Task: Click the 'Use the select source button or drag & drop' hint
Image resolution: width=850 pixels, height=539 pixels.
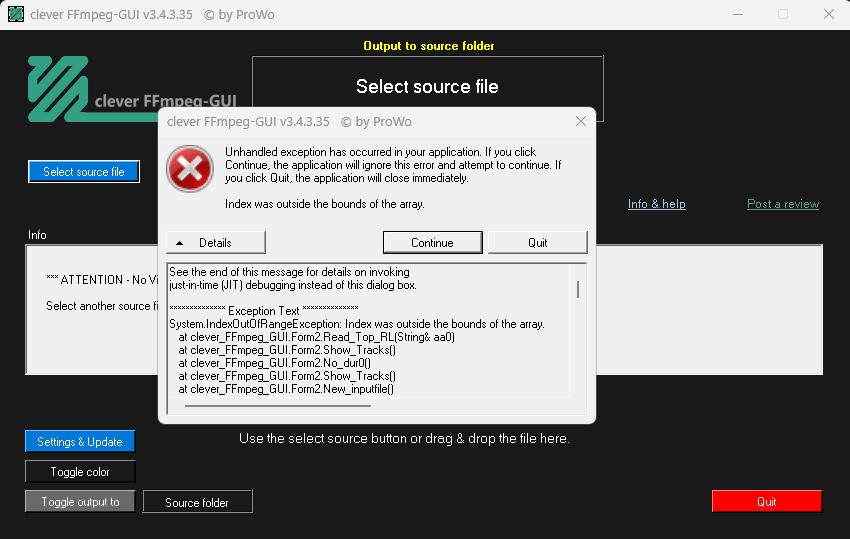Action: click(x=404, y=438)
